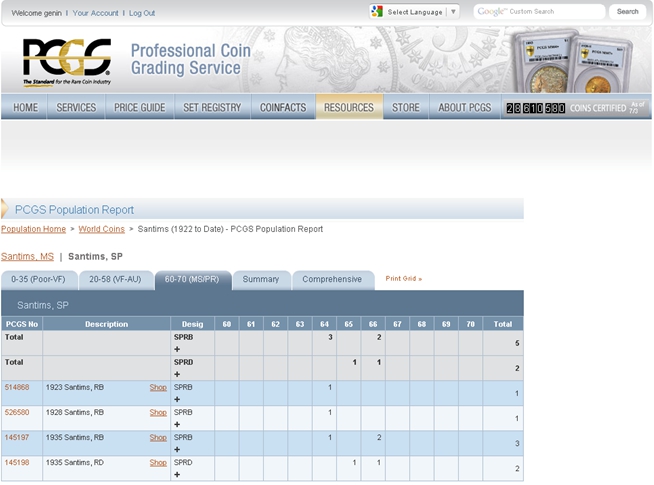
Task: Click Shop link for 1928 Santims, RB
Action: 158,412
